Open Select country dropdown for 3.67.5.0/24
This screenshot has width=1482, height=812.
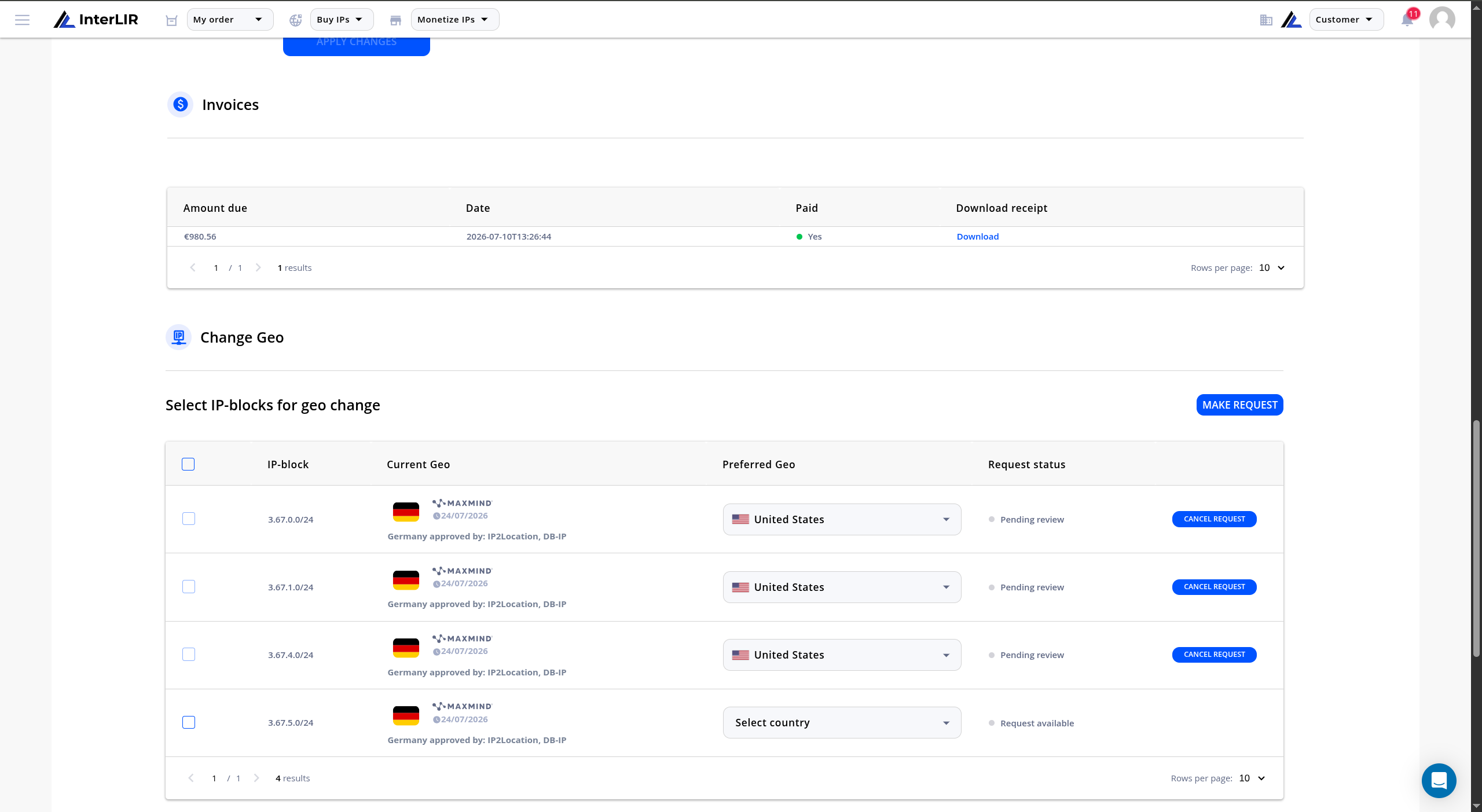coord(842,722)
